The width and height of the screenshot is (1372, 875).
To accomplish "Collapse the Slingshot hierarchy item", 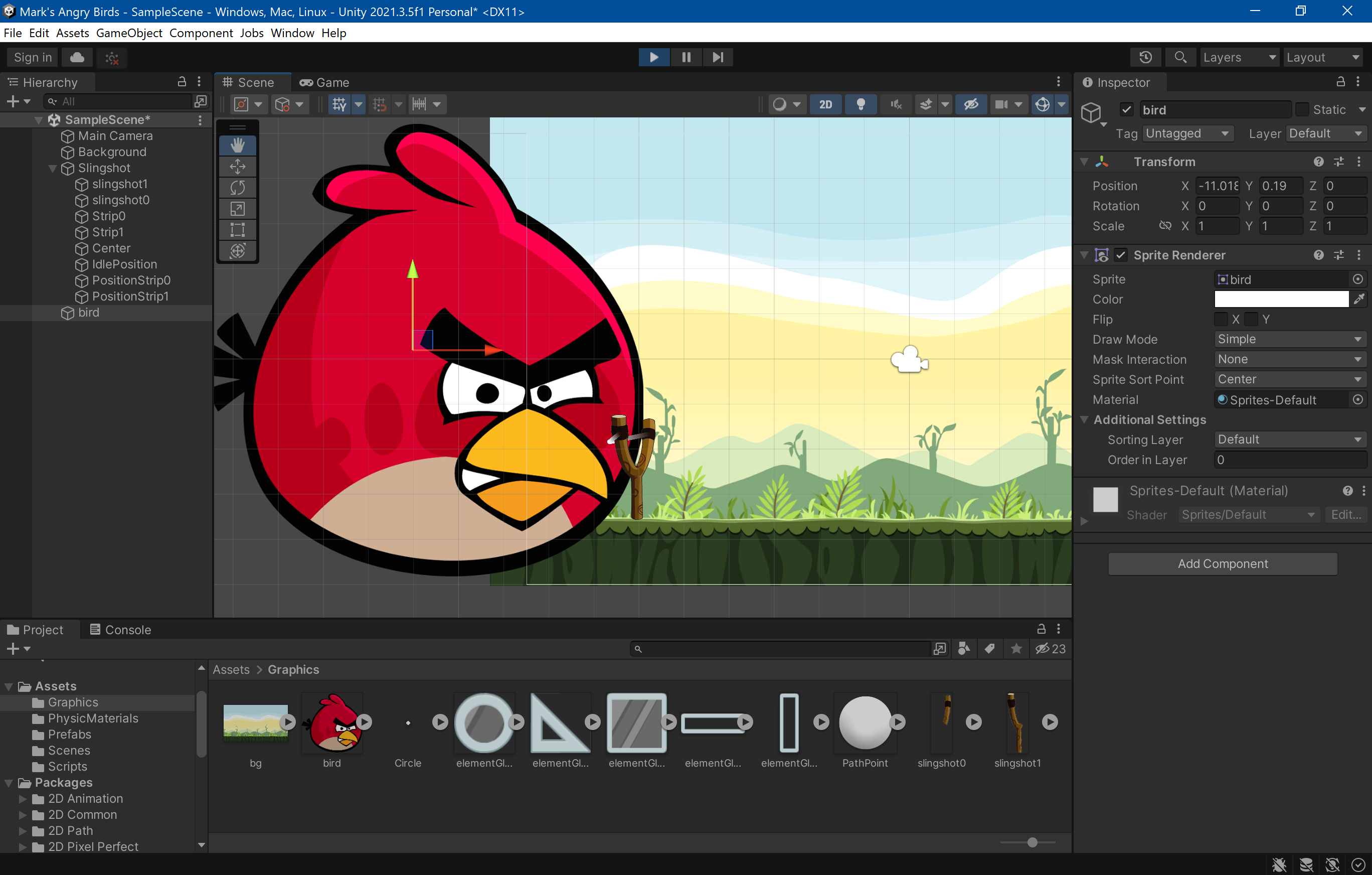I will pos(53,168).
